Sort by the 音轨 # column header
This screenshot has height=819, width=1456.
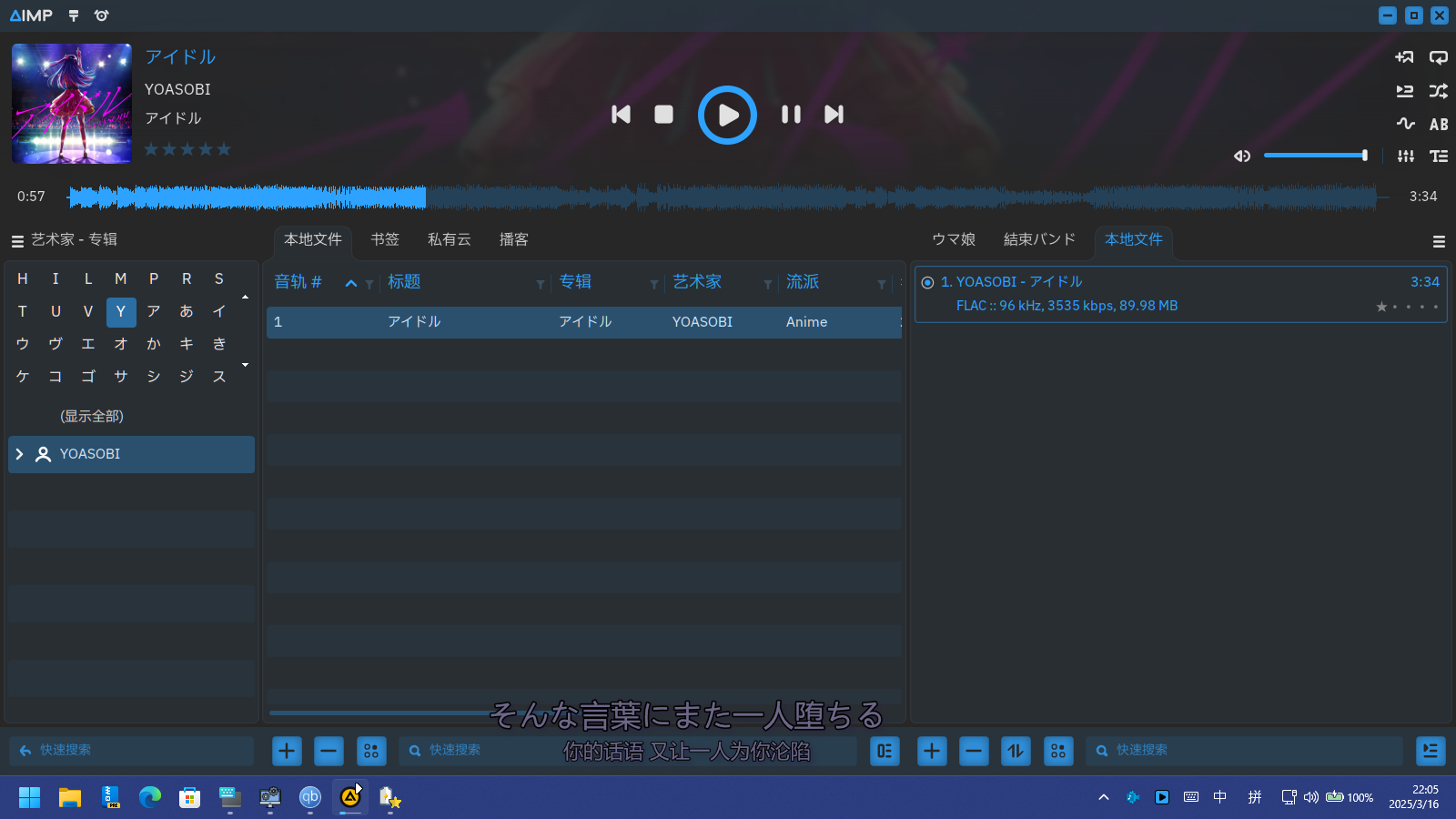(x=298, y=283)
